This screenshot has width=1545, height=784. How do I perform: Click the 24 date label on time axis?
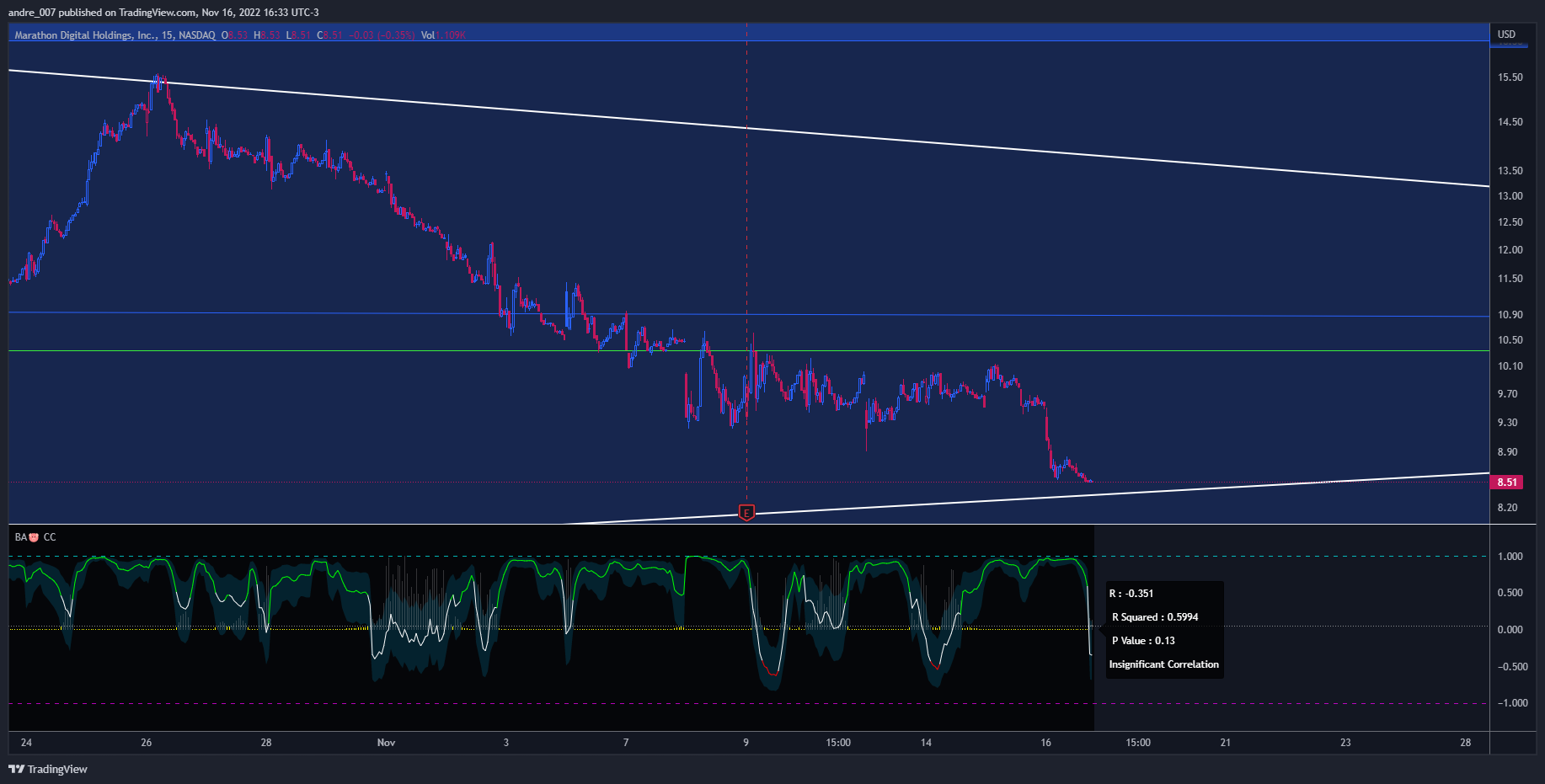pos(26,743)
